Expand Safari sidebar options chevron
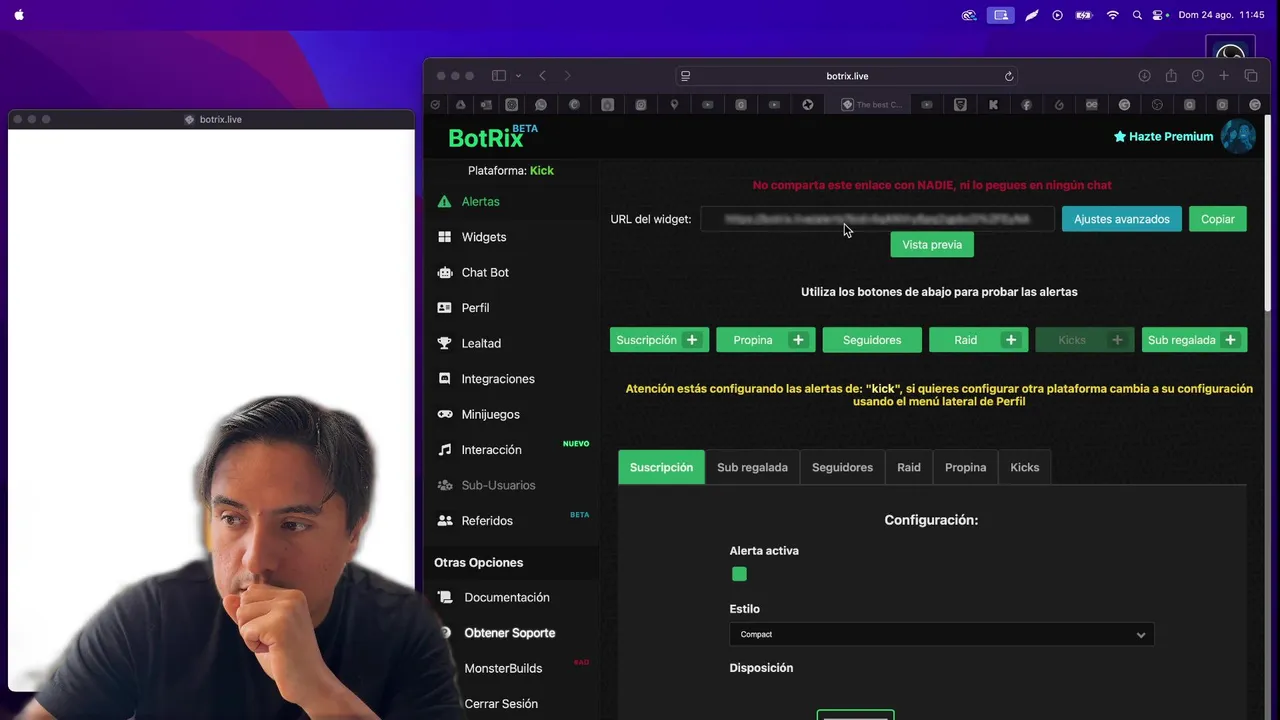This screenshot has width=1280, height=720. 518,76
